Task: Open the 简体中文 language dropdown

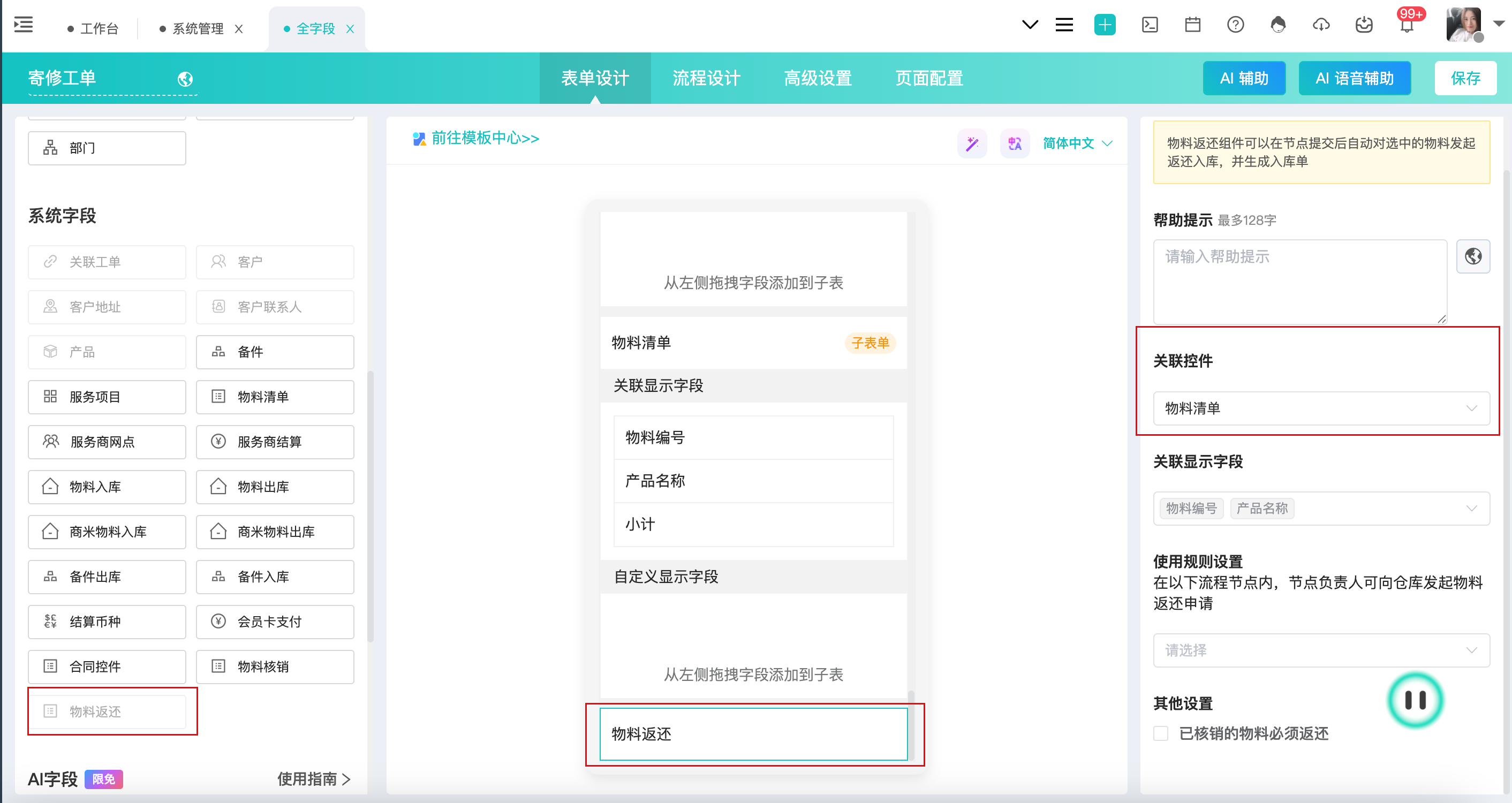Action: pos(1078,143)
